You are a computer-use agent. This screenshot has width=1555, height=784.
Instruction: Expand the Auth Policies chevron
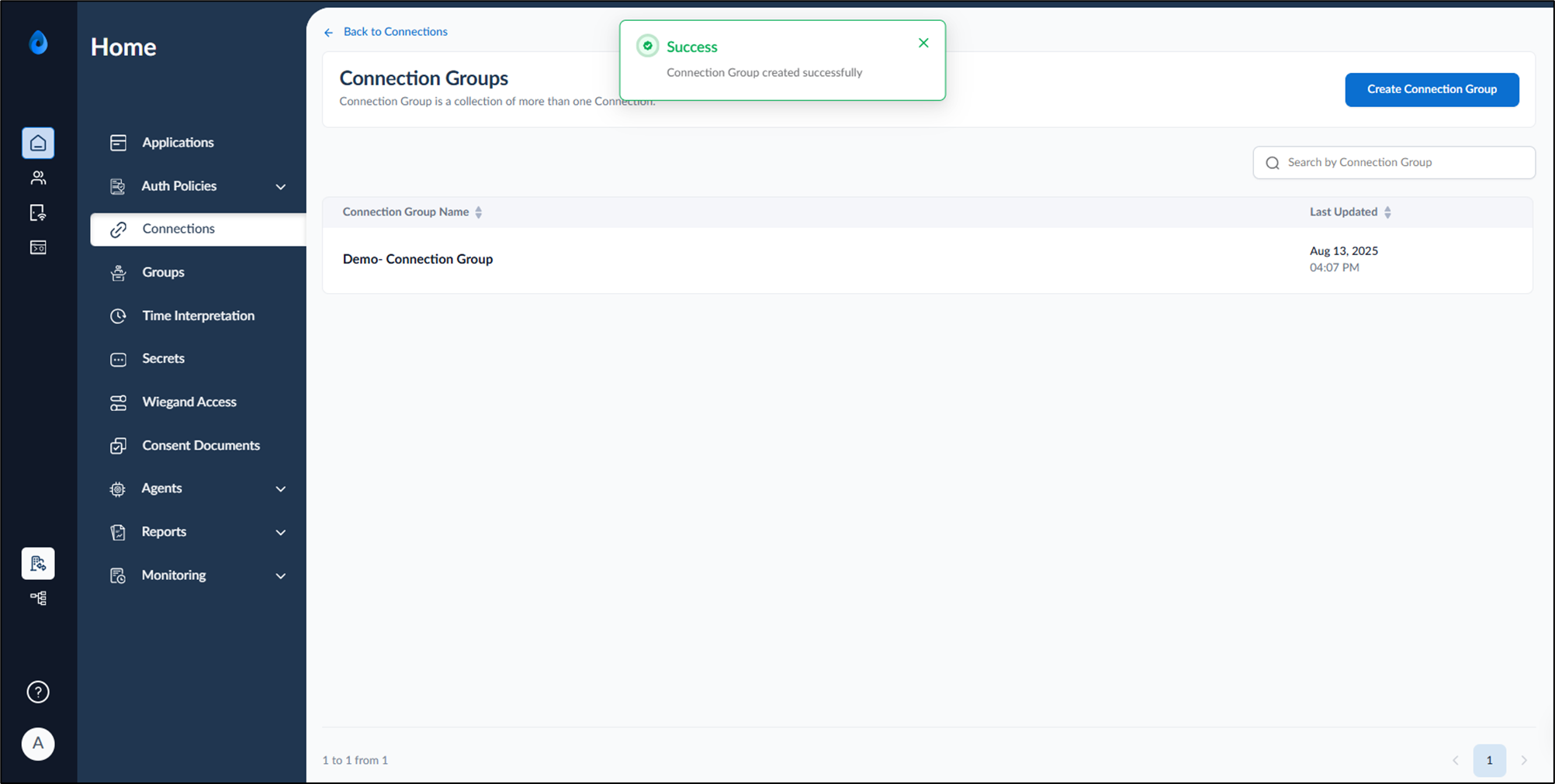[281, 187]
